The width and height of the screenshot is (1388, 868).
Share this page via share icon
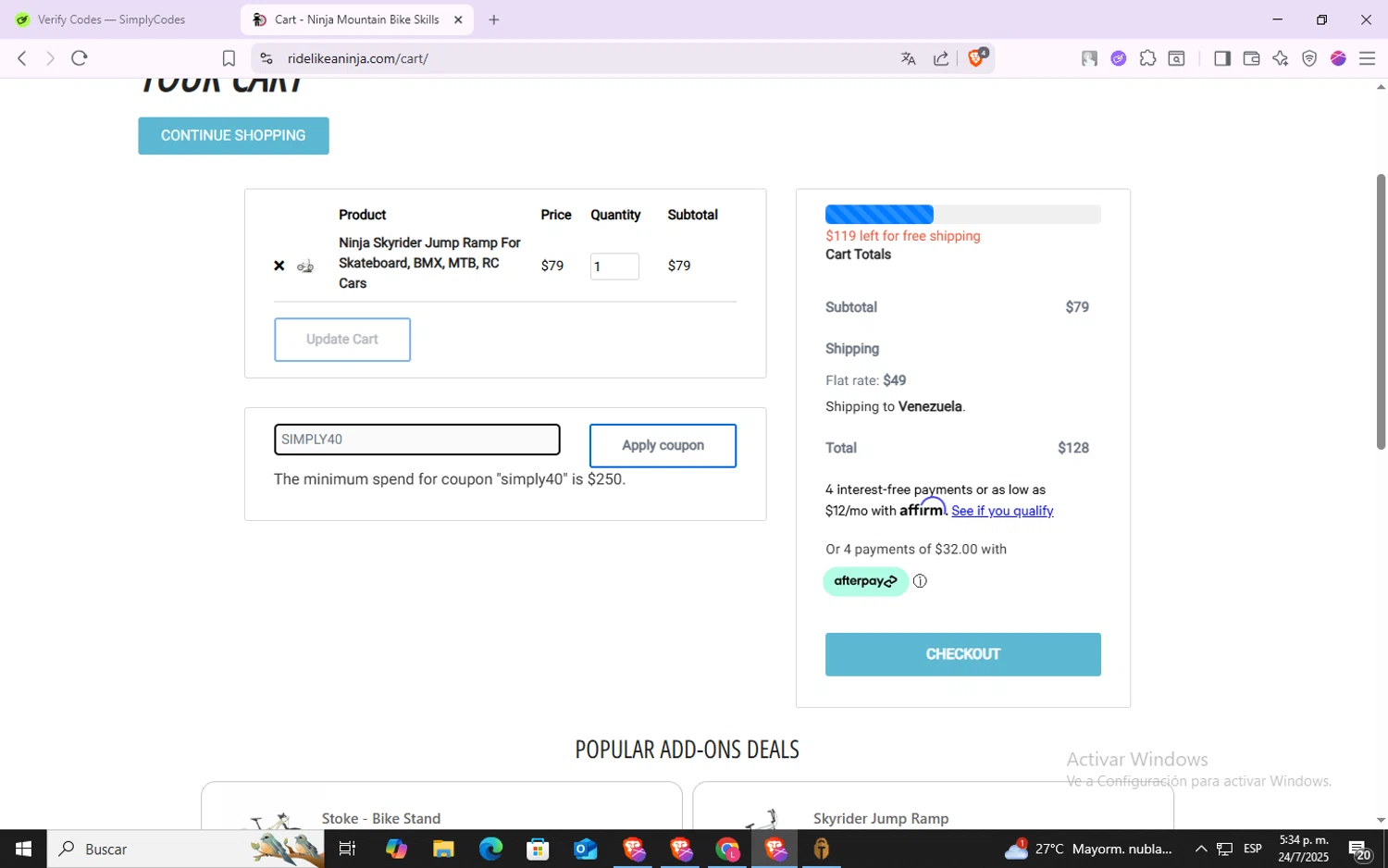click(941, 58)
